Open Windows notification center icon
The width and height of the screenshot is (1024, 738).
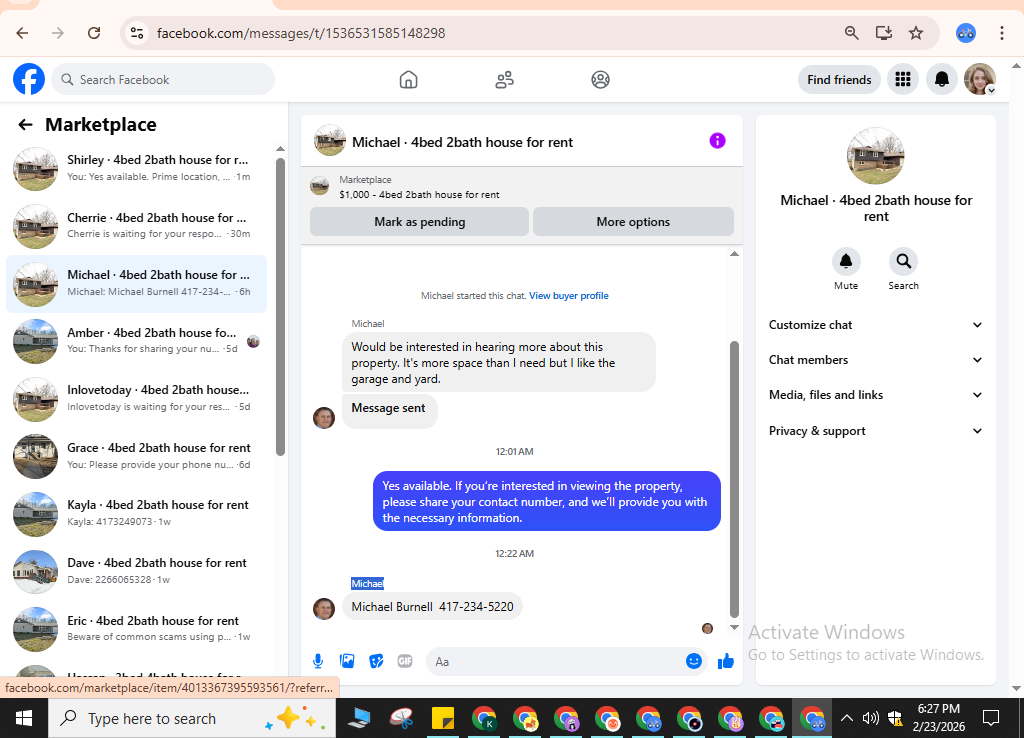click(991, 718)
